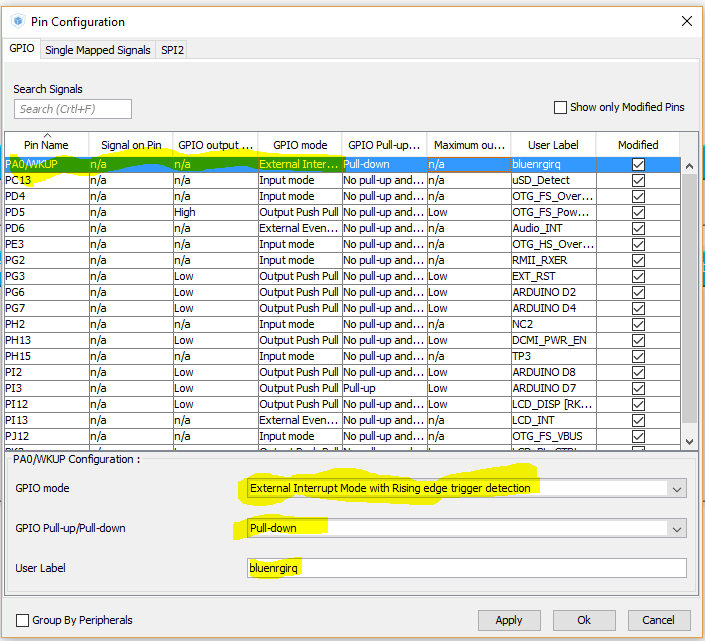Image resolution: width=705 pixels, height=641 pixels.
Task: Click the DCMI_PWR_EN label cell
Action: click(553, 340)
